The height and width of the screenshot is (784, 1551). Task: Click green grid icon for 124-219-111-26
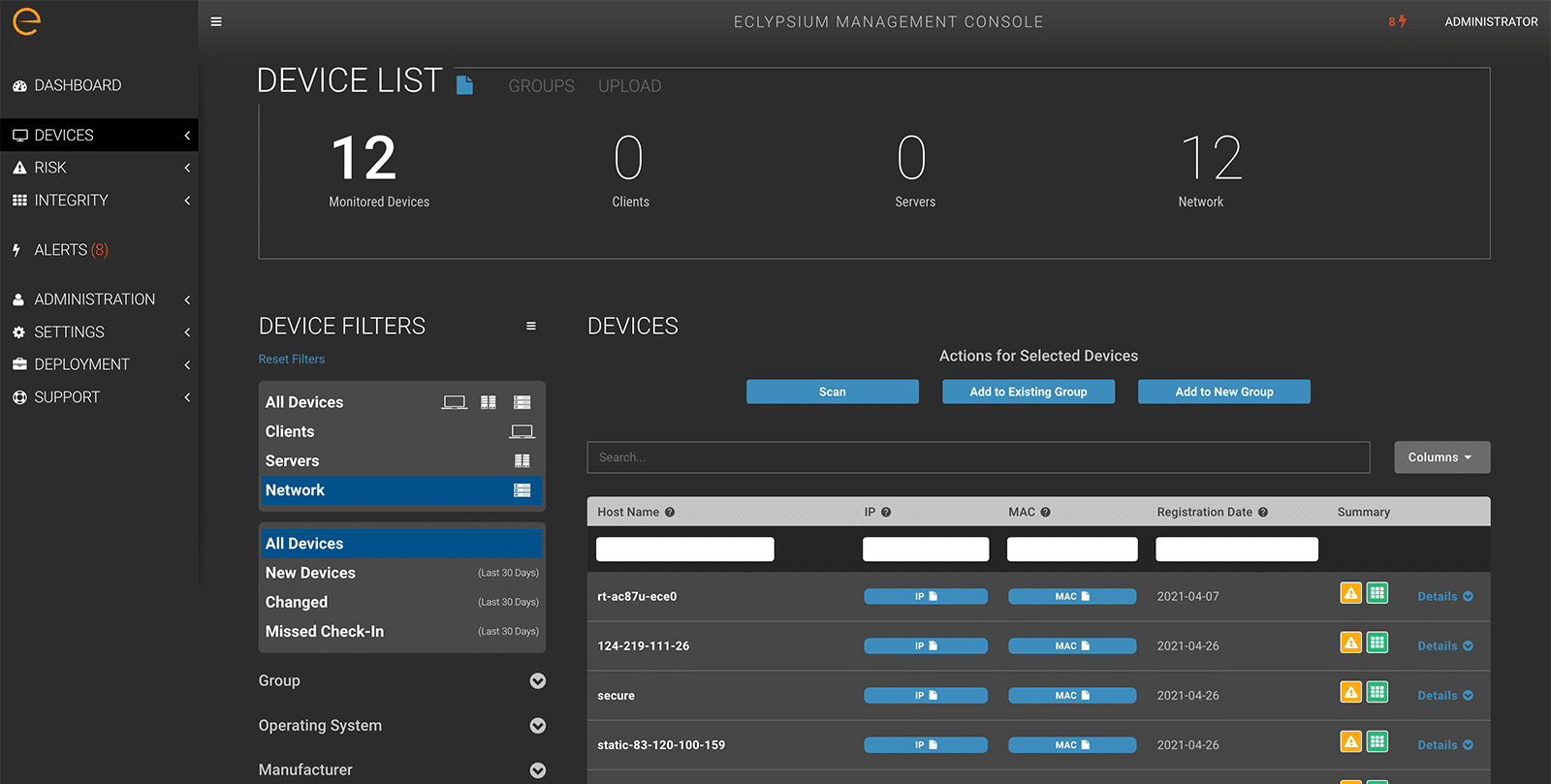pyautogui.click(x=1377, y=643)
